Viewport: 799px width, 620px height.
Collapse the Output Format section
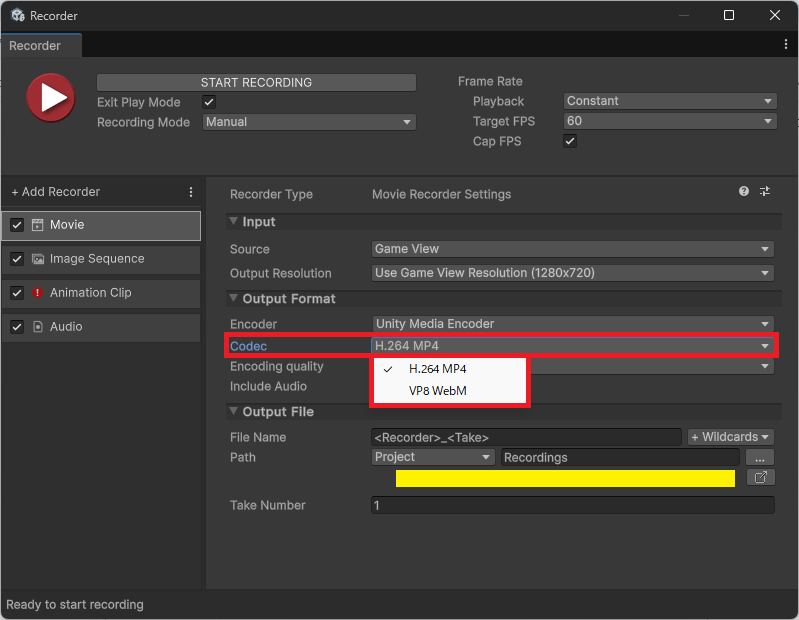tap(235, 299)
